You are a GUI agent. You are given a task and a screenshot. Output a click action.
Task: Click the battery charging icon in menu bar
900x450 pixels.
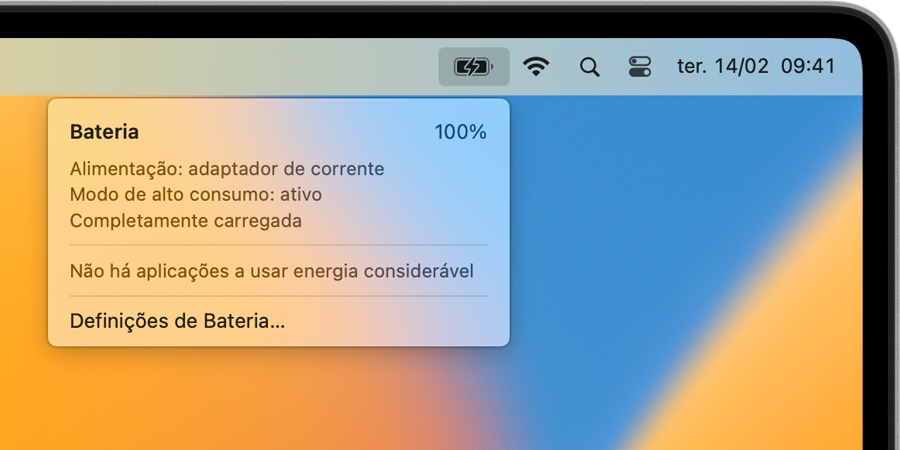click(474, 67)
